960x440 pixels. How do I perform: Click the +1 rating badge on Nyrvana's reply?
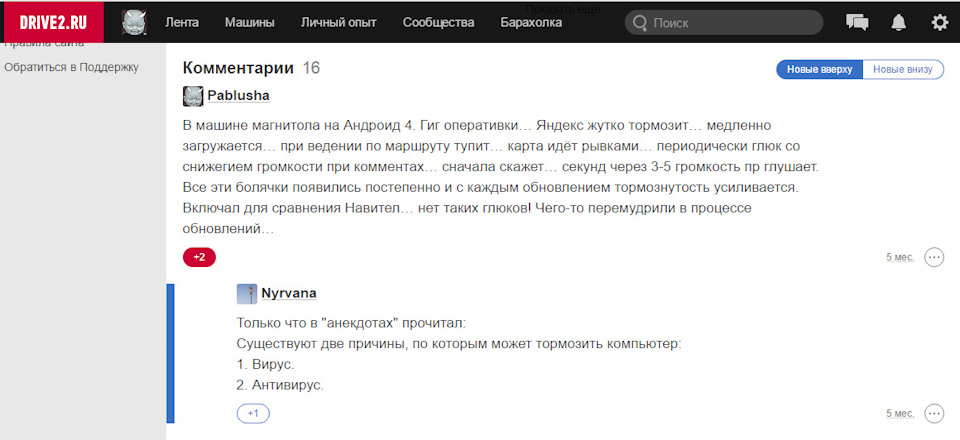[253, 414]
